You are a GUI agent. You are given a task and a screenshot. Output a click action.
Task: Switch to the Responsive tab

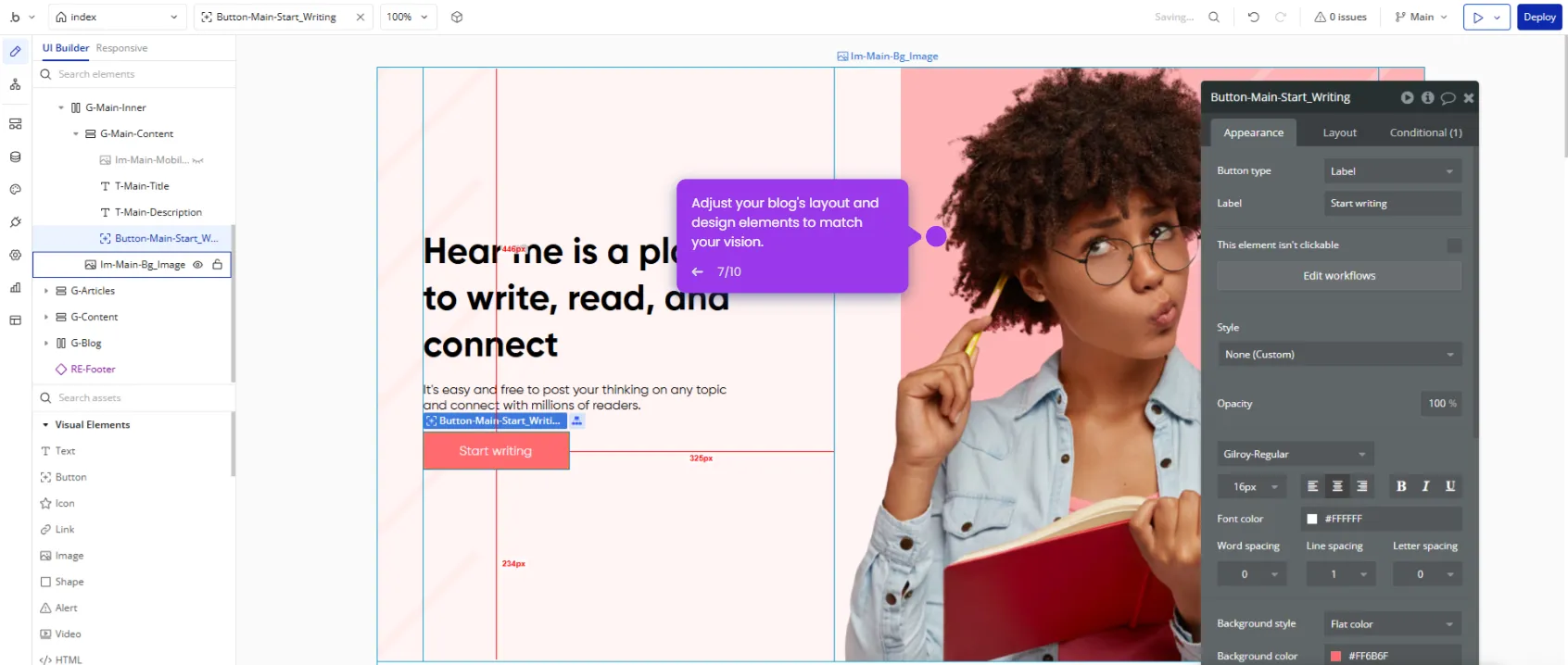[x=121, y=48]
